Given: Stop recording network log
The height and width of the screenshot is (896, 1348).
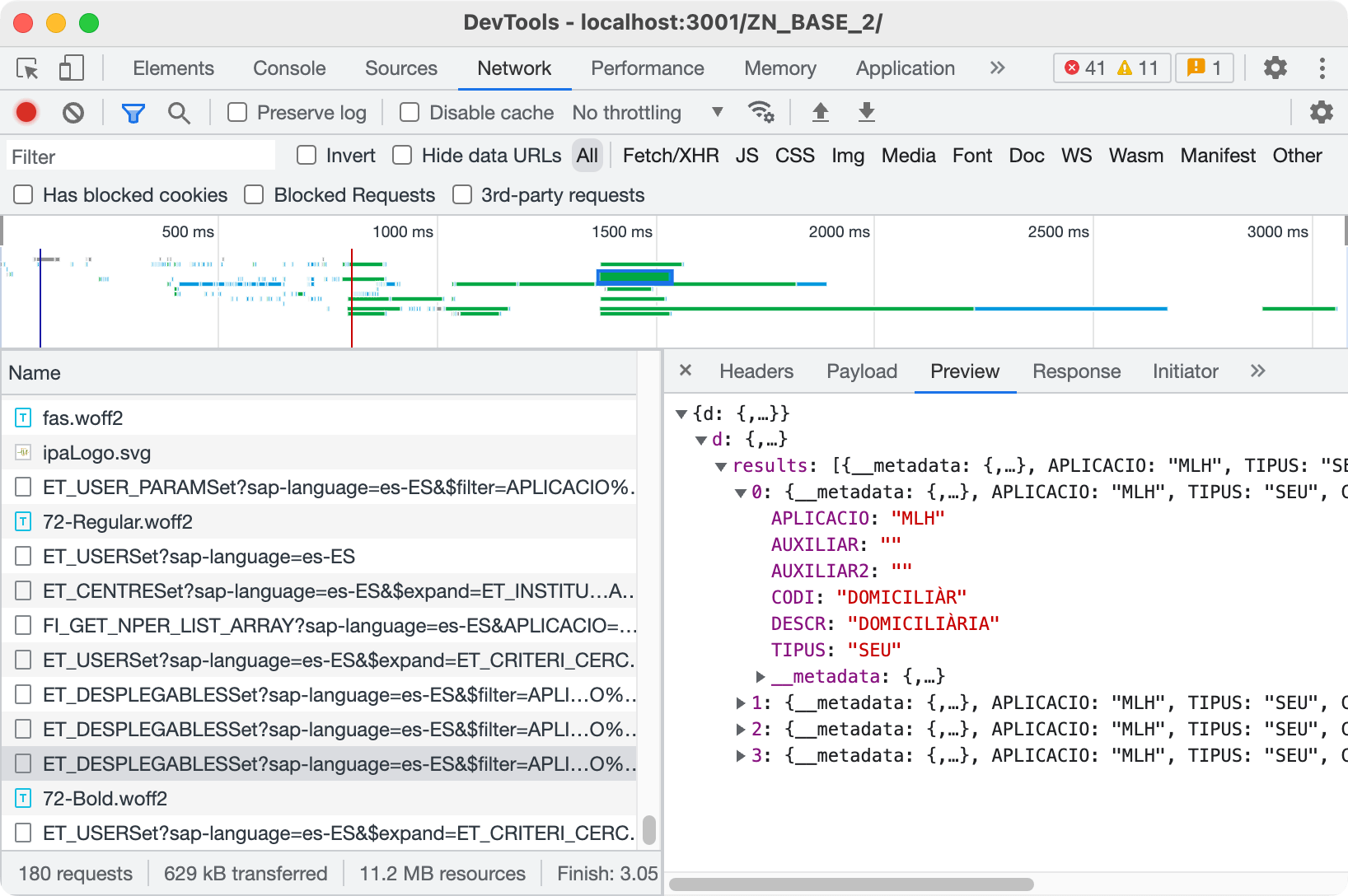Looking at the screenshot, I should click(x=26, y=113).
